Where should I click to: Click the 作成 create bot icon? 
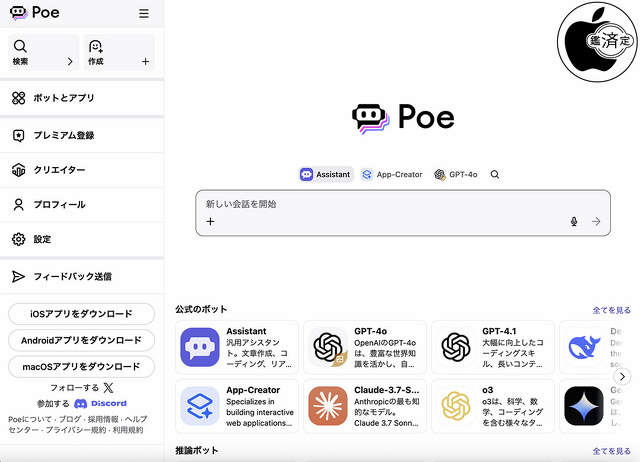tap(96, 46)
